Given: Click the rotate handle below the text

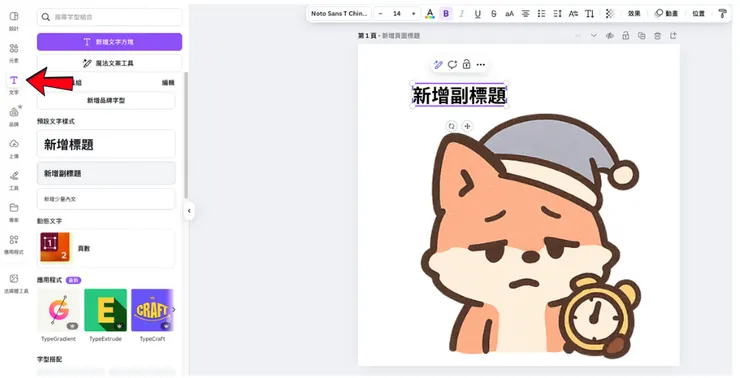Looking at the screenshot, I should click(452, 126).
